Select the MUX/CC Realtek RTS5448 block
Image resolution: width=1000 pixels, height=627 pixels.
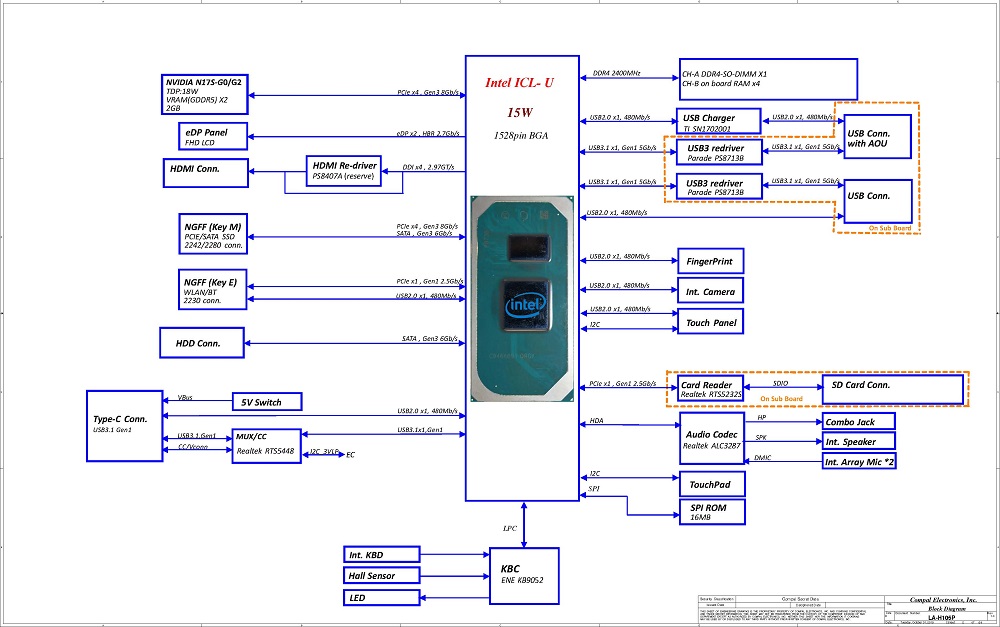point(267,446)
